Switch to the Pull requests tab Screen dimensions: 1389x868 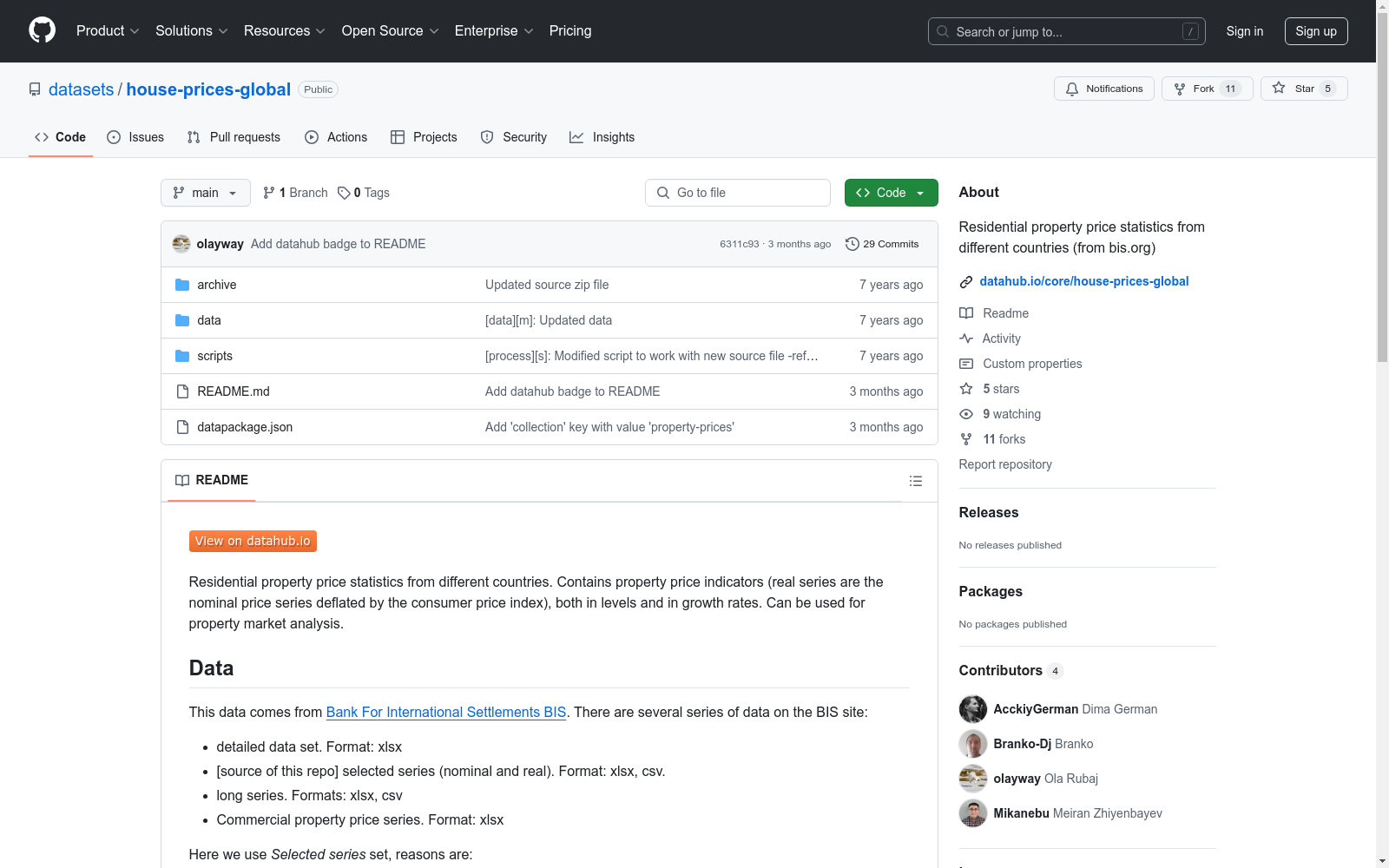click(234, 137)
